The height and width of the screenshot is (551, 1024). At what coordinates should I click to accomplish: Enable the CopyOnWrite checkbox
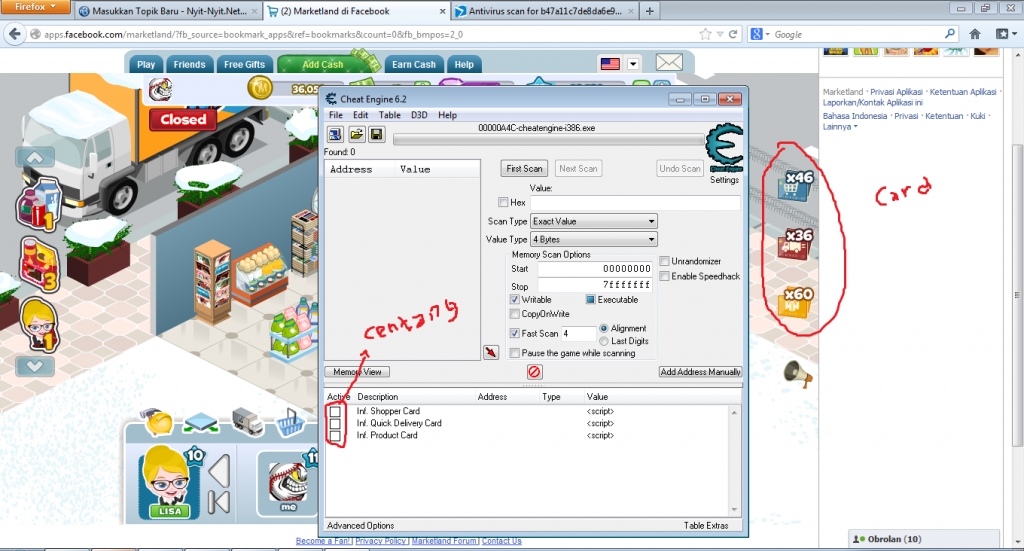[x=515, y=314]
